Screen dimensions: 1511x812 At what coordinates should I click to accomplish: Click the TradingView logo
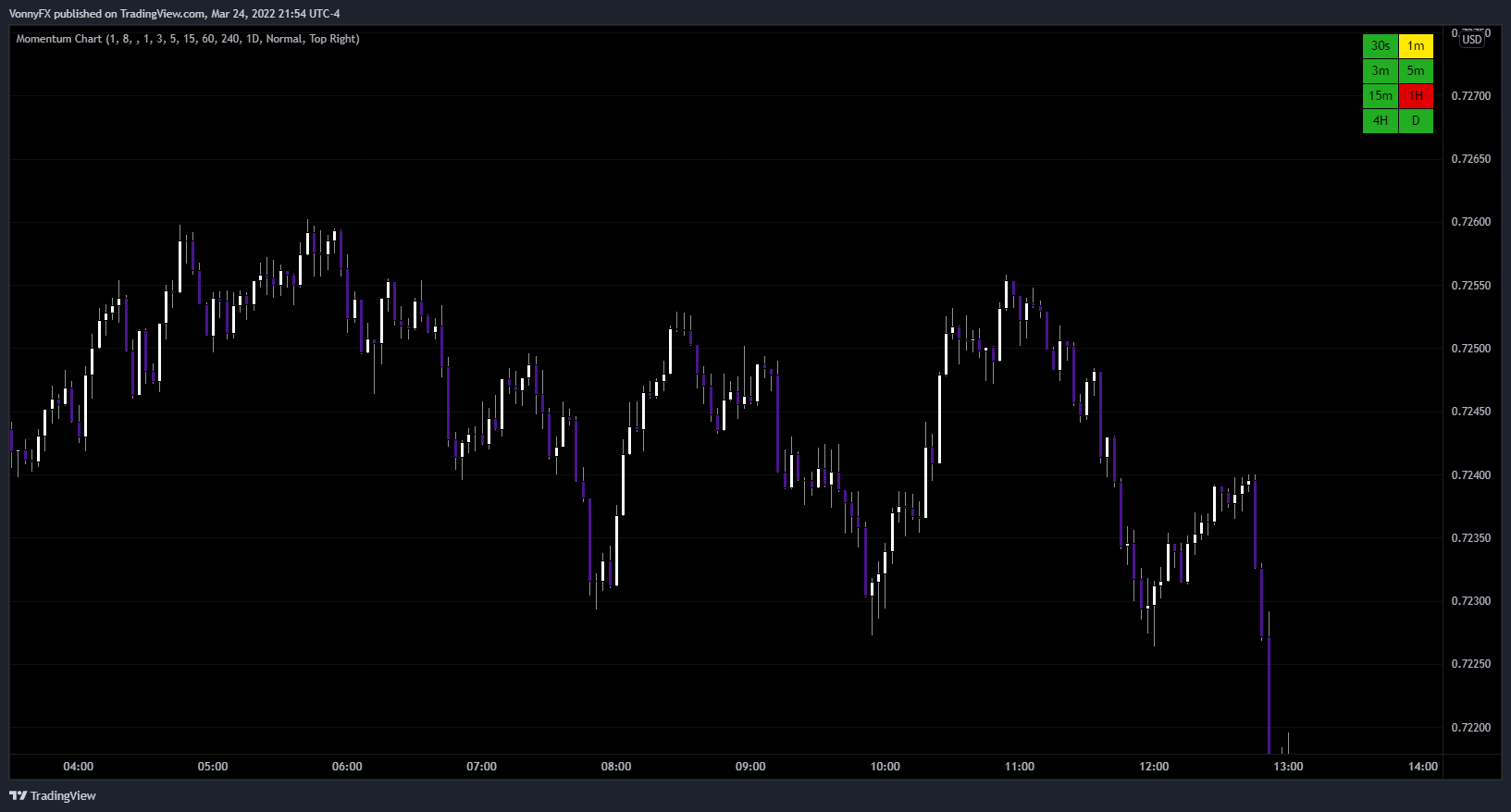tap(53, 795)
